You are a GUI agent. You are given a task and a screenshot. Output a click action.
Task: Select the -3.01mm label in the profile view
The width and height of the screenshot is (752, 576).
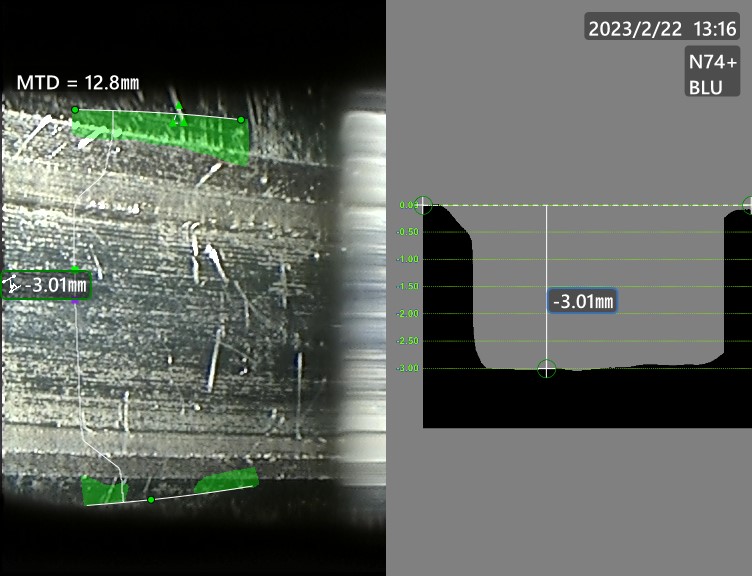click(581, 300)
